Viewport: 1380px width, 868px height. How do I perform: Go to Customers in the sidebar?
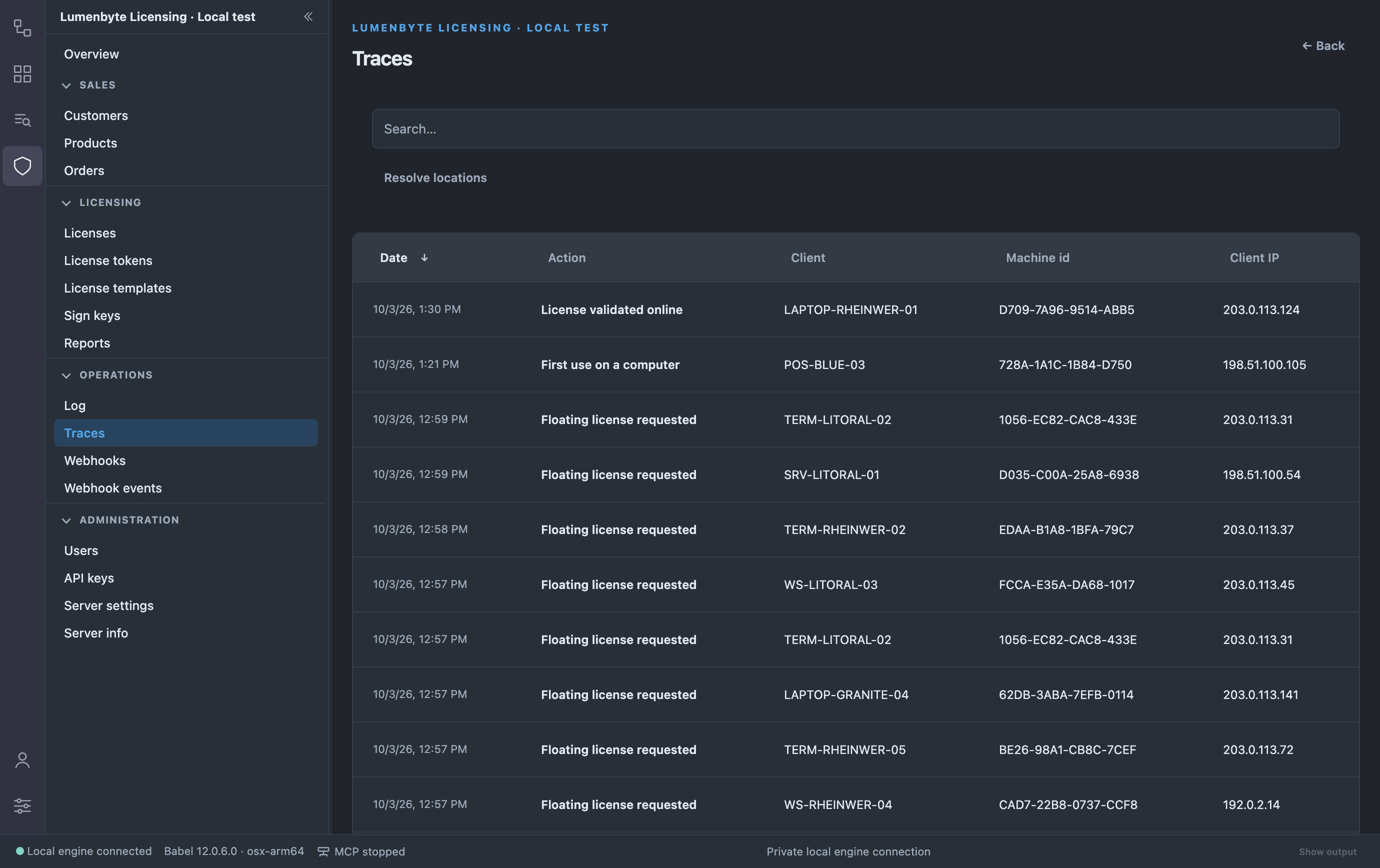(x=96, y=115)
